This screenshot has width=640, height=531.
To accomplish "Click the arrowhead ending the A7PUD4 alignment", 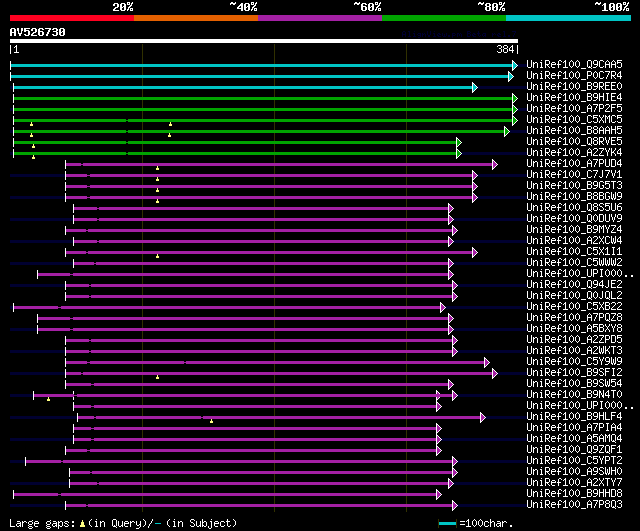I will pos(495,164).
